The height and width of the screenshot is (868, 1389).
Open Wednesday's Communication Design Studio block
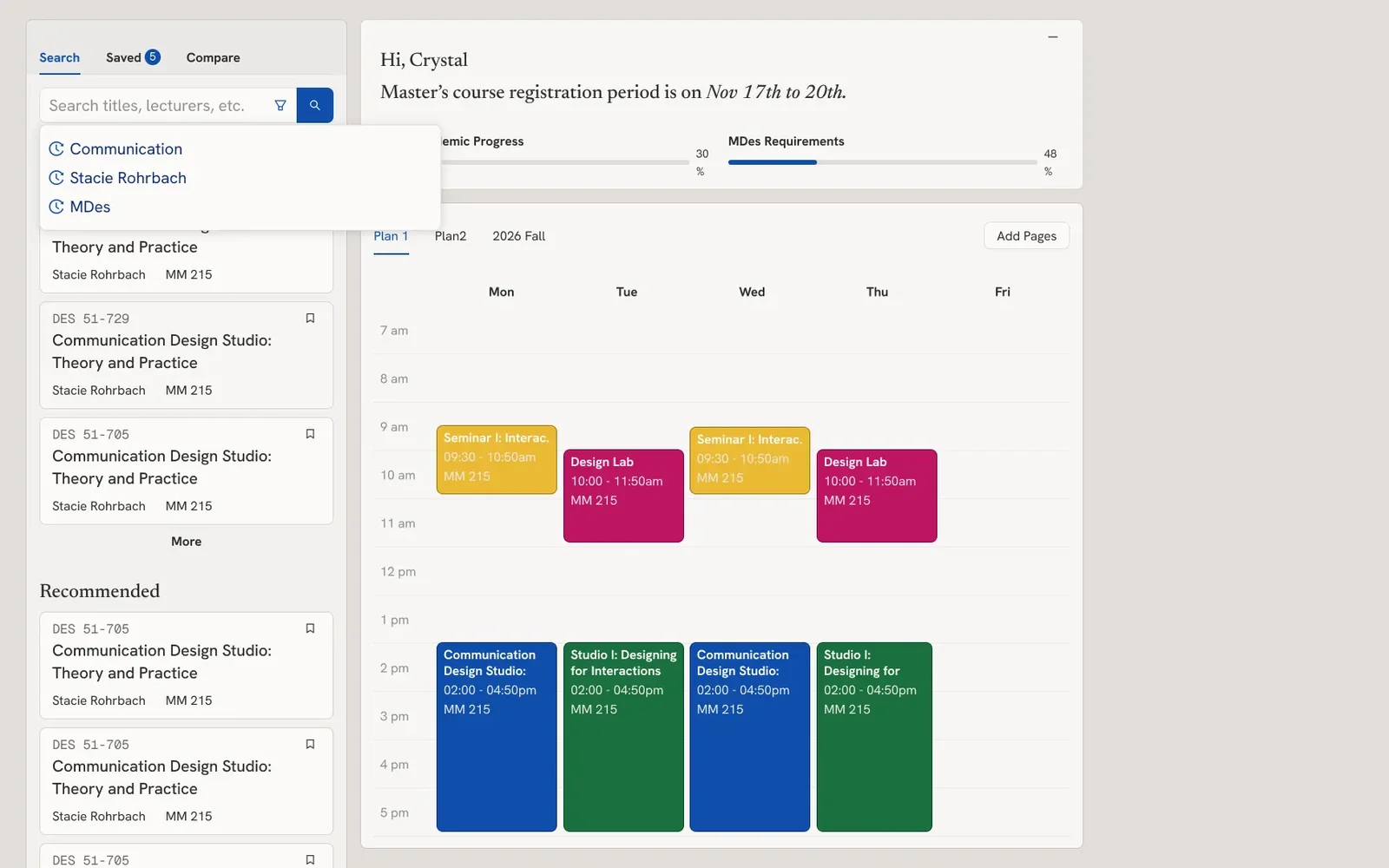click(750, 737)
